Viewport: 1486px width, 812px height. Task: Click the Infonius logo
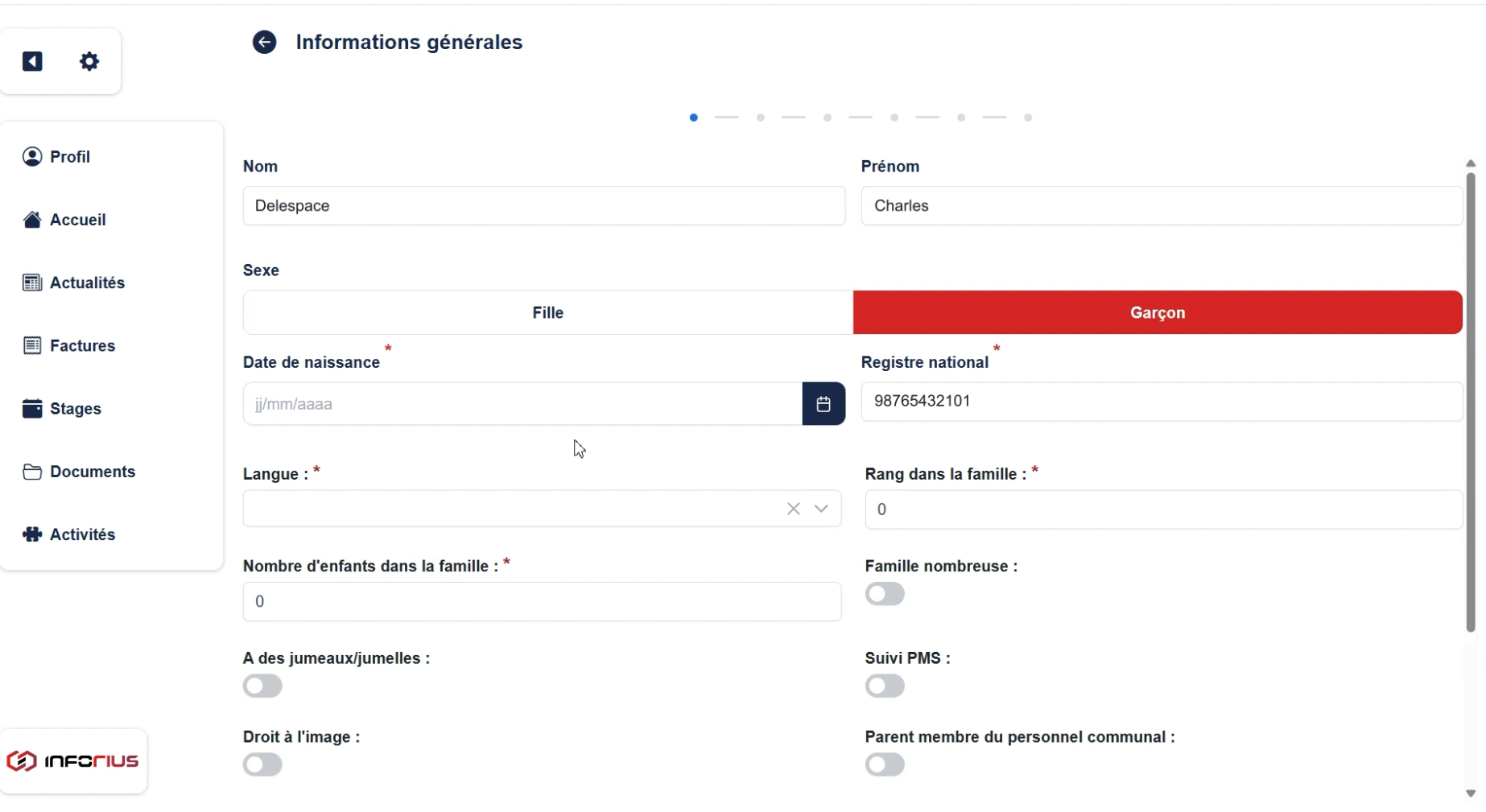tap(72, 761)
